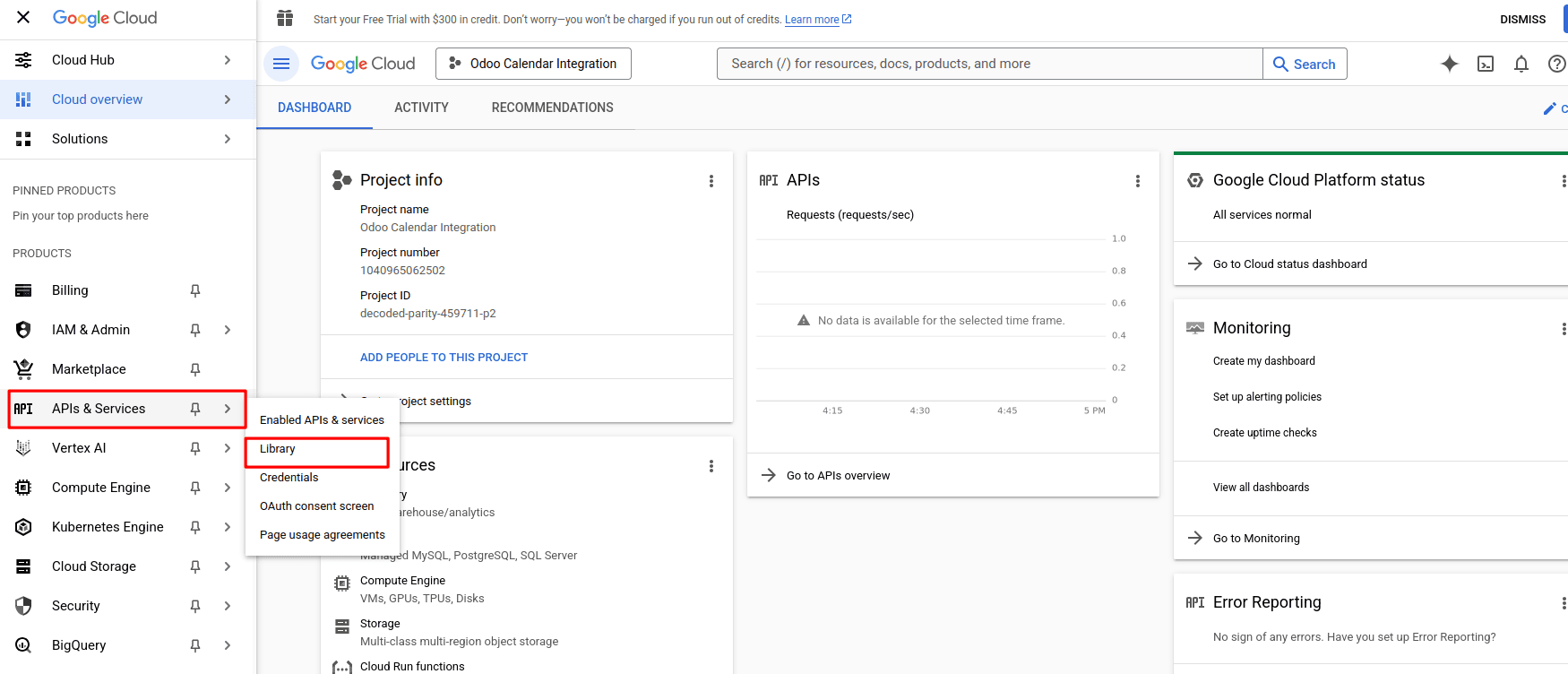Open the Learn more link
Viewport: 1568px width, 674px height.
(x=818, y=20)
